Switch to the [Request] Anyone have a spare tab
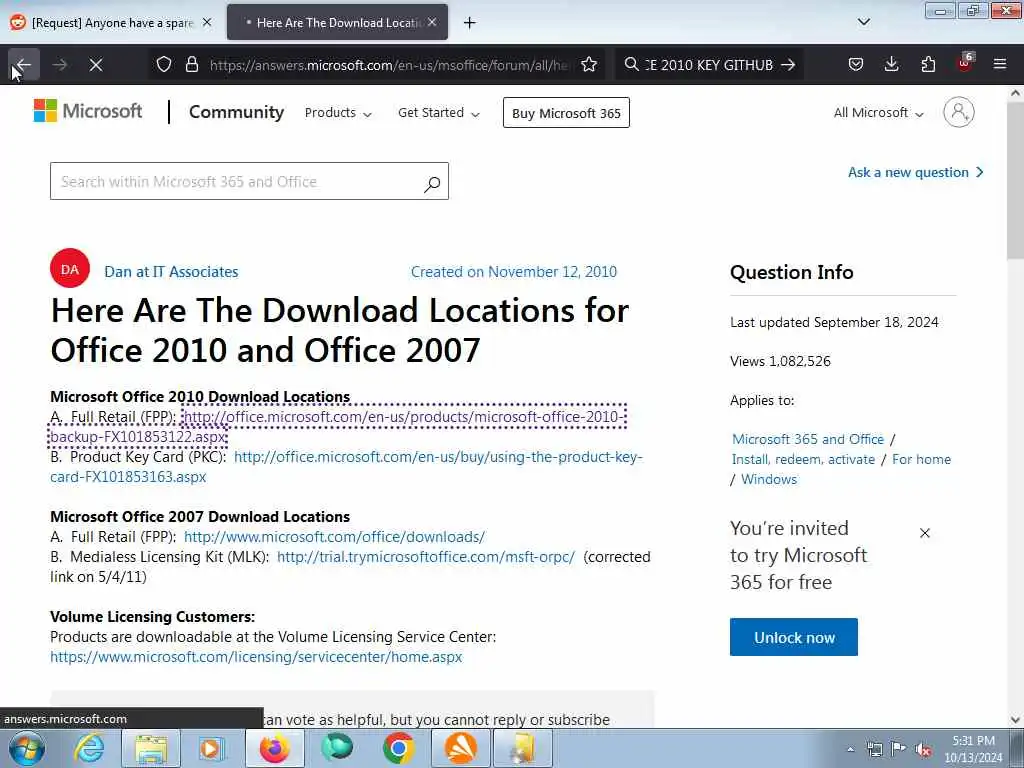Image resolution: width=1024 pixels, height=768 pixels. point(110,23)
